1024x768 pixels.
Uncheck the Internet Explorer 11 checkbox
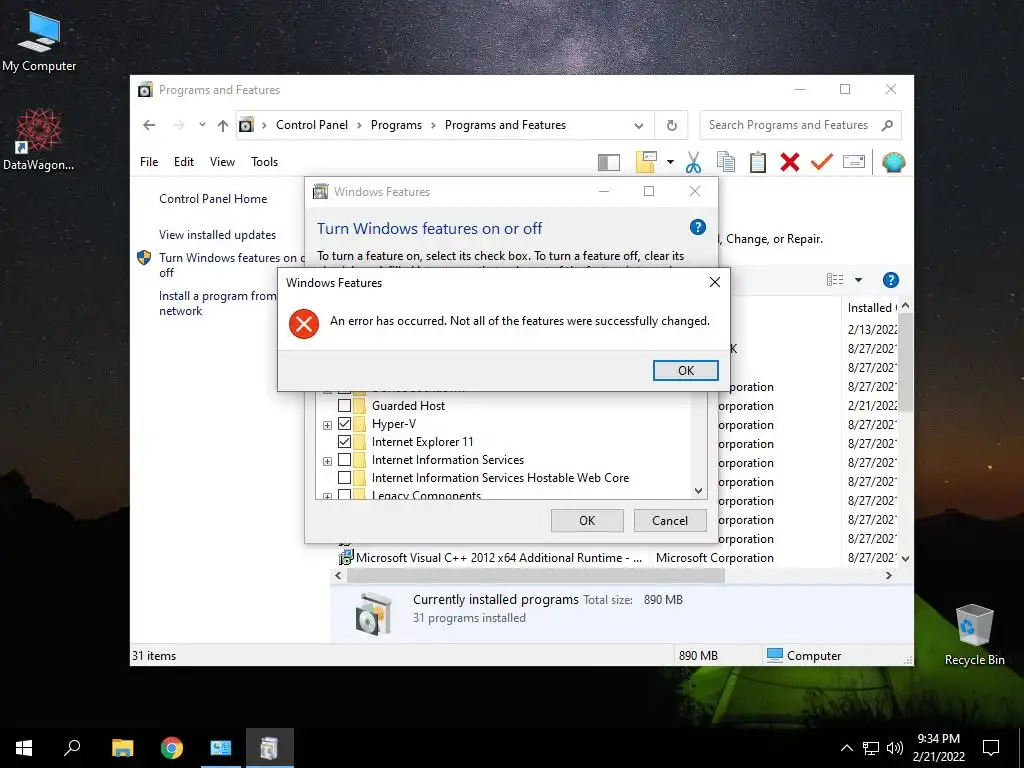[344, 441]
